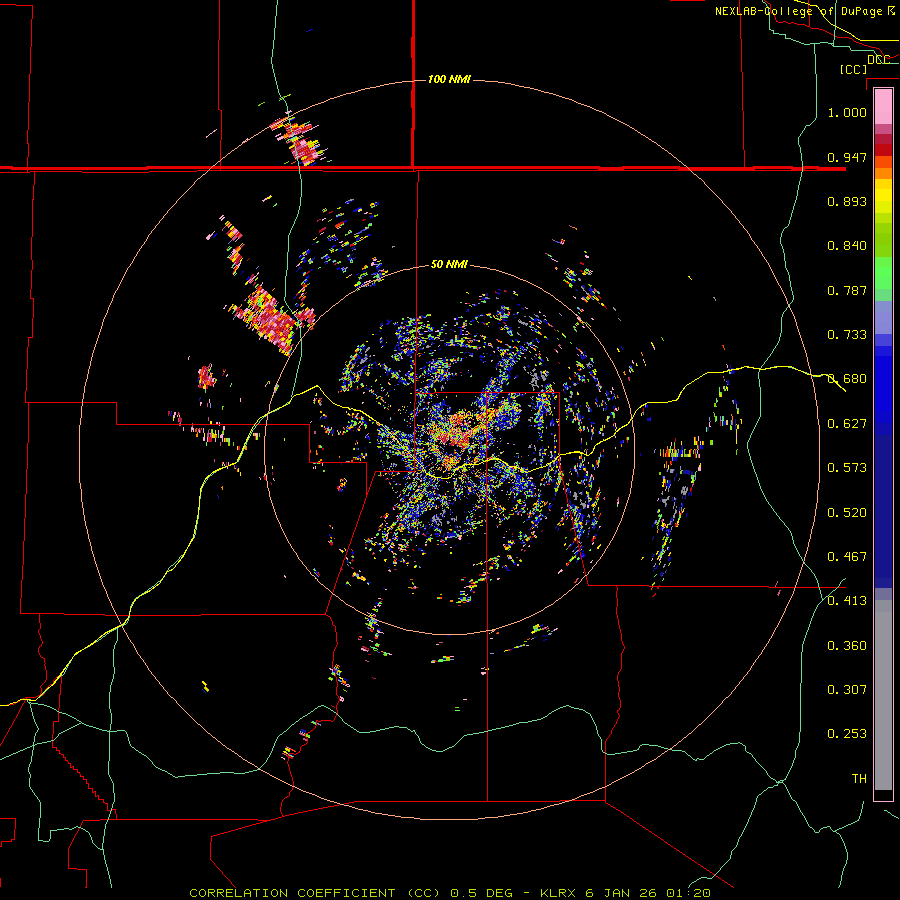Click the 0.840 legend value

847,246
